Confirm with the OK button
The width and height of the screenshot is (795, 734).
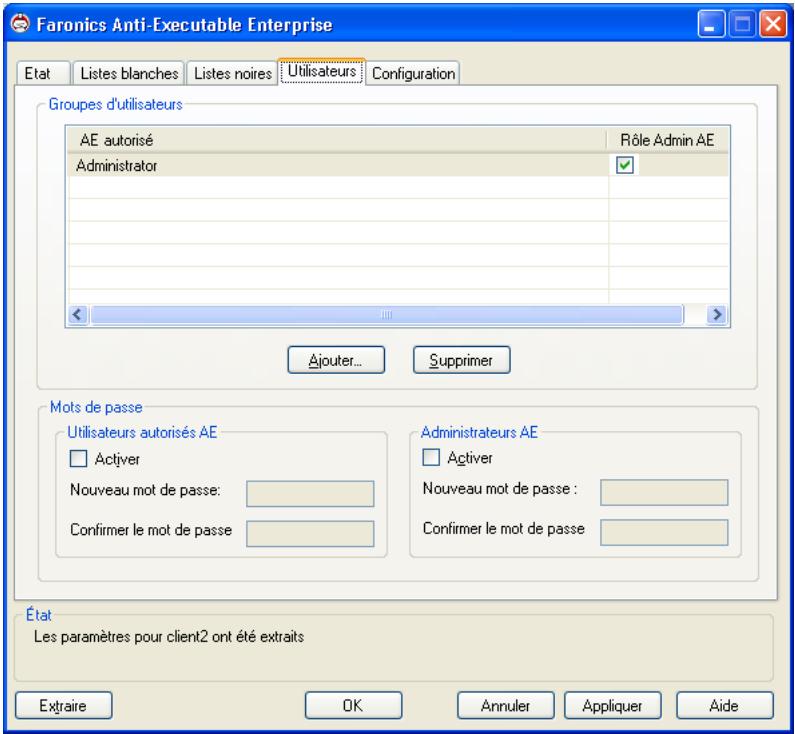coord(353,706)
